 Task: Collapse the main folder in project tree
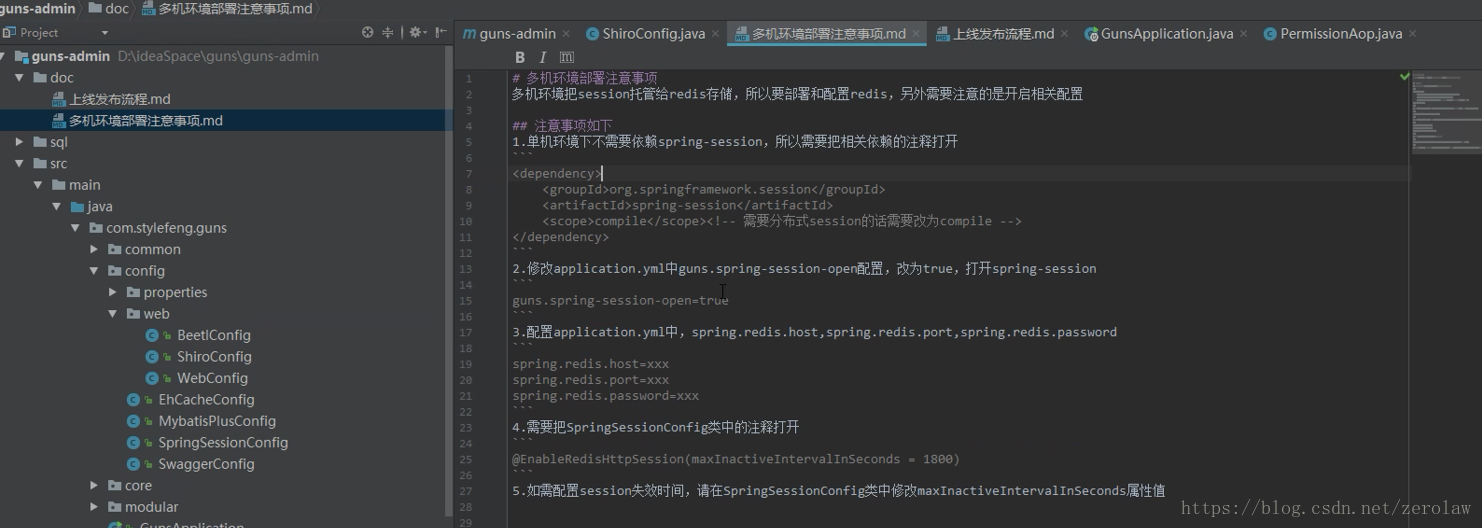38,185
